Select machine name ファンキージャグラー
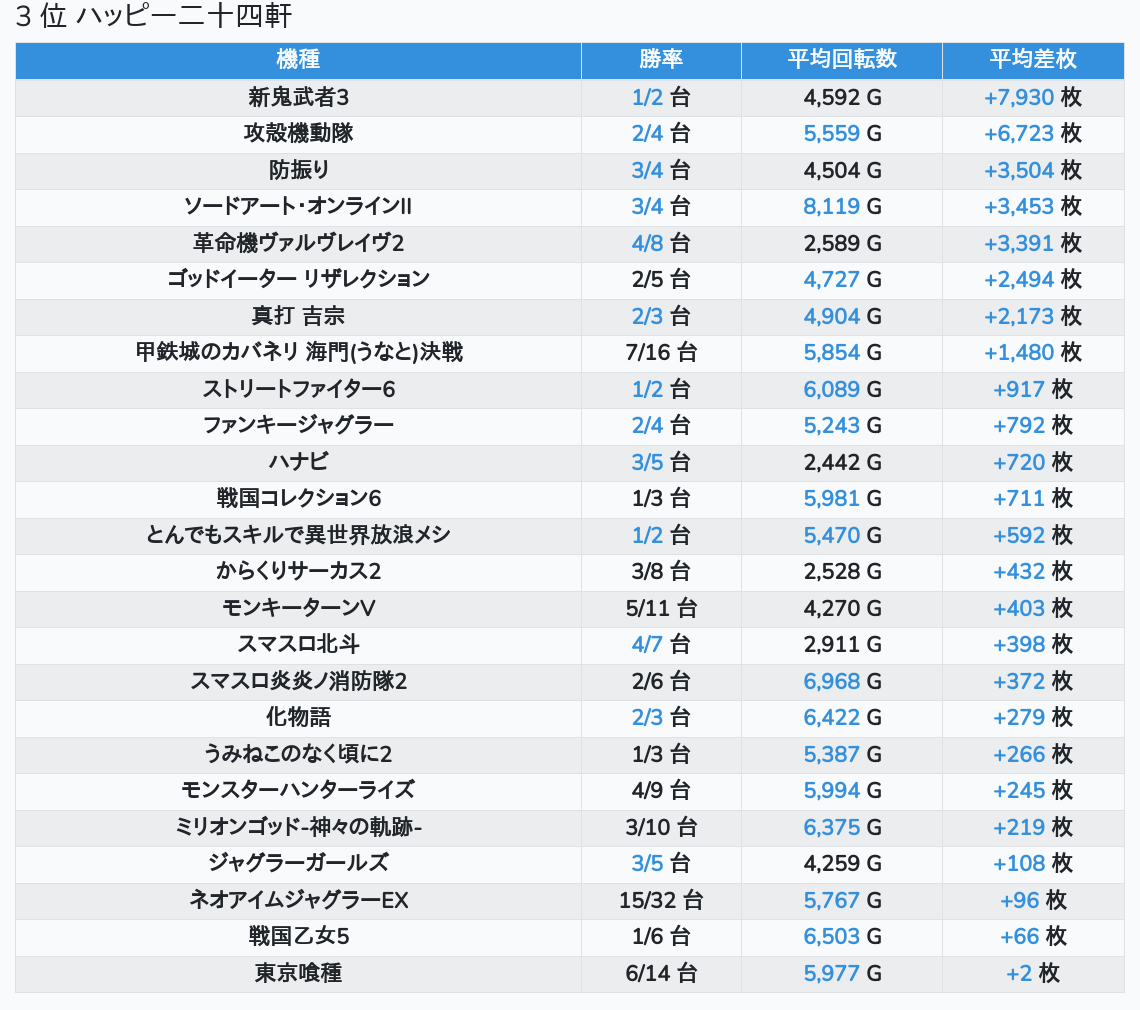The height and width of the screenshot is (1010, 1140). coord(298,425)
